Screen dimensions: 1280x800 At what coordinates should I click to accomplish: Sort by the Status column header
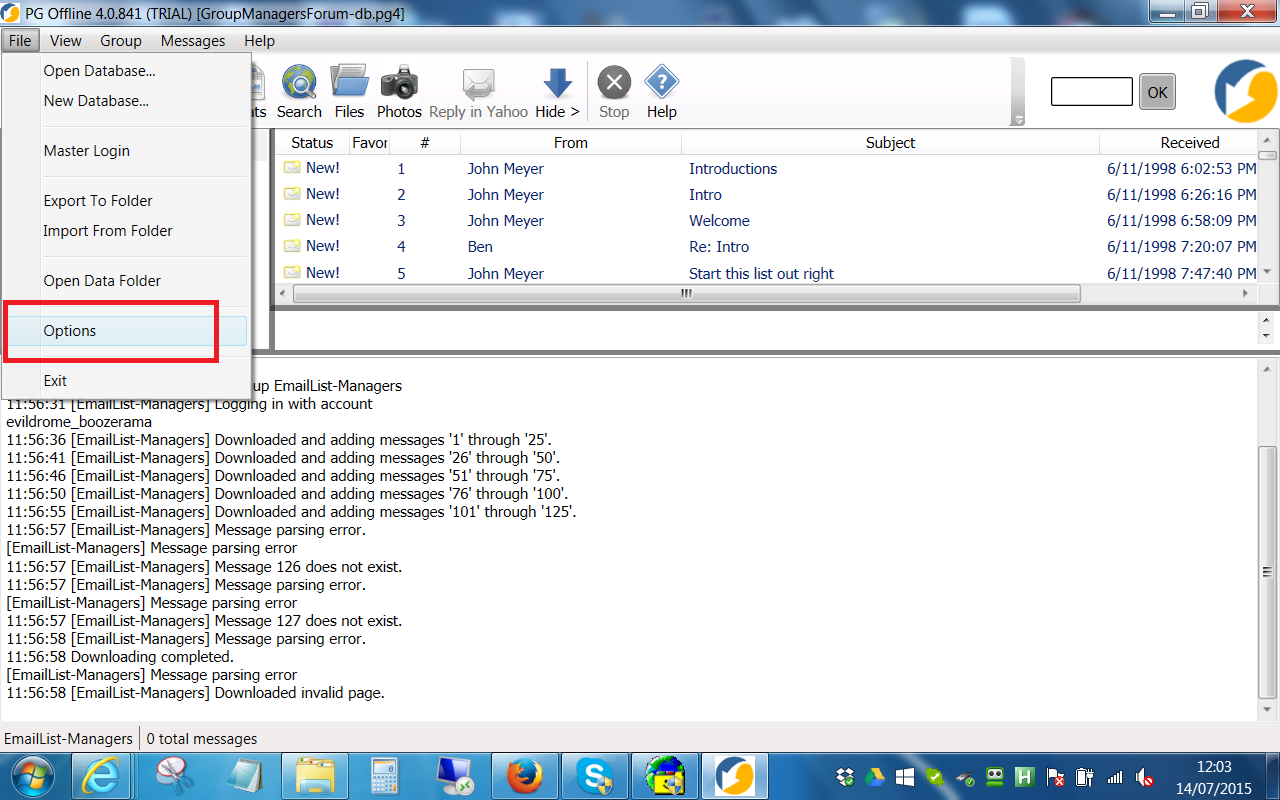pos(312,143)
